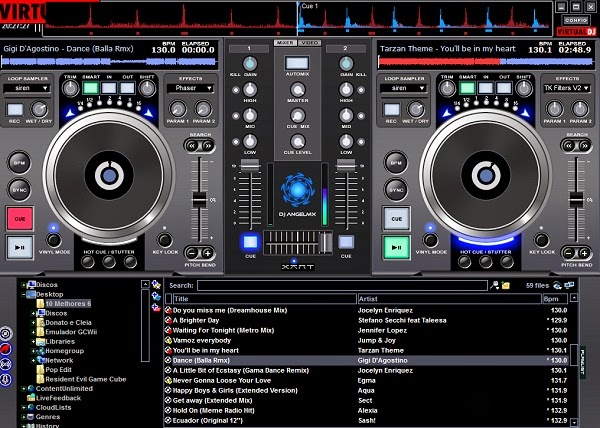
Task: Toggle right deck Vinyl Mode
Action: click(430, 240)
